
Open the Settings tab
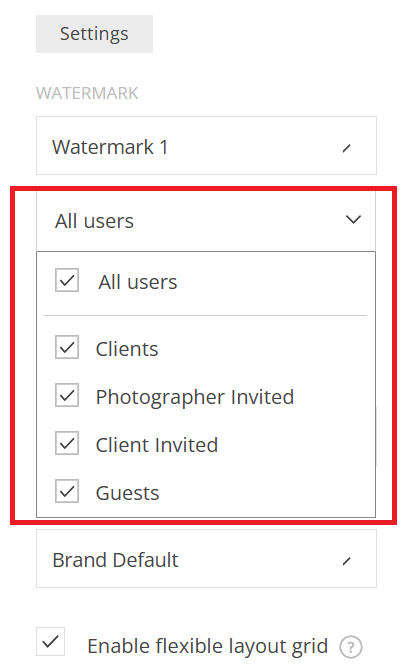[x=94, y=34]
